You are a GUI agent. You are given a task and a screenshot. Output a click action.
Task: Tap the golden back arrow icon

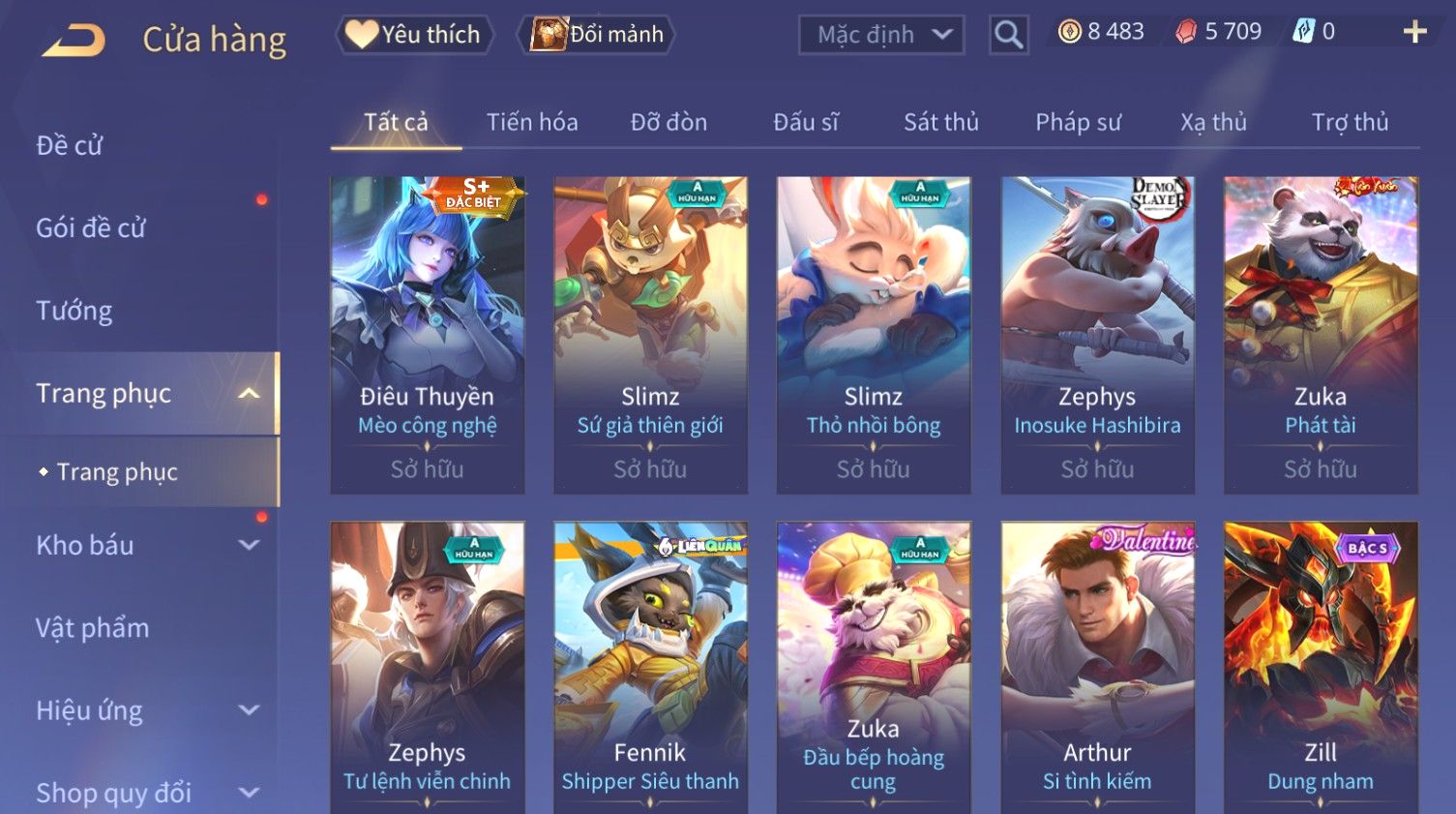click(x=74, y=40)
